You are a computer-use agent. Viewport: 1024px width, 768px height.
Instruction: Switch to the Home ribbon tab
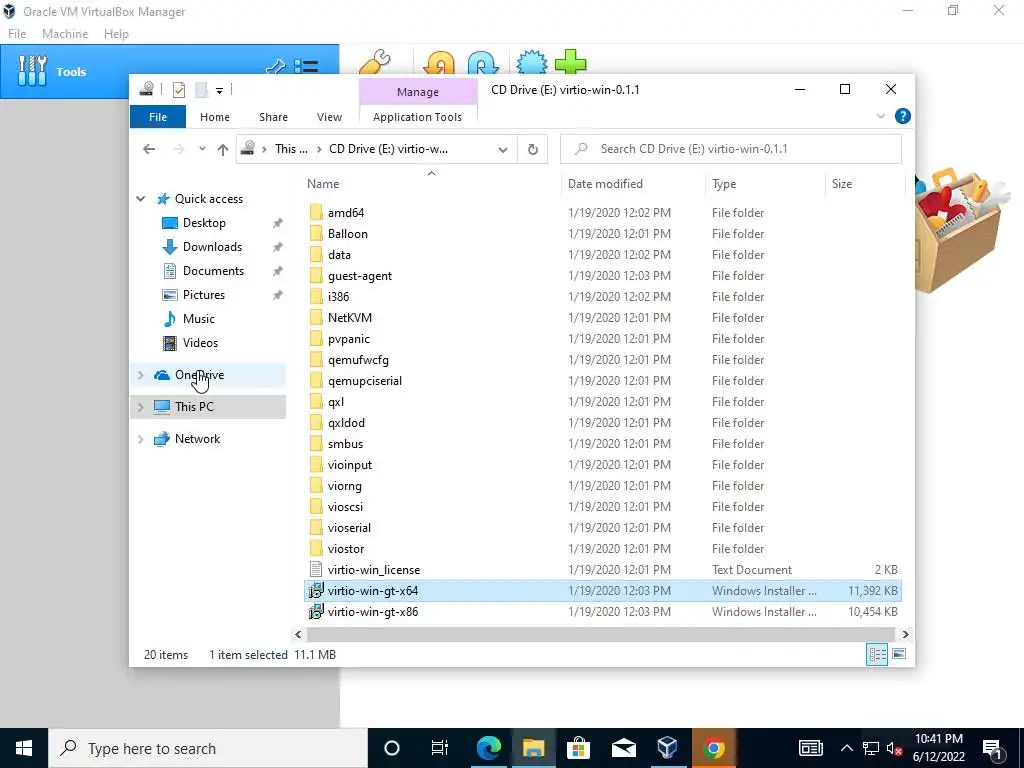215,117
